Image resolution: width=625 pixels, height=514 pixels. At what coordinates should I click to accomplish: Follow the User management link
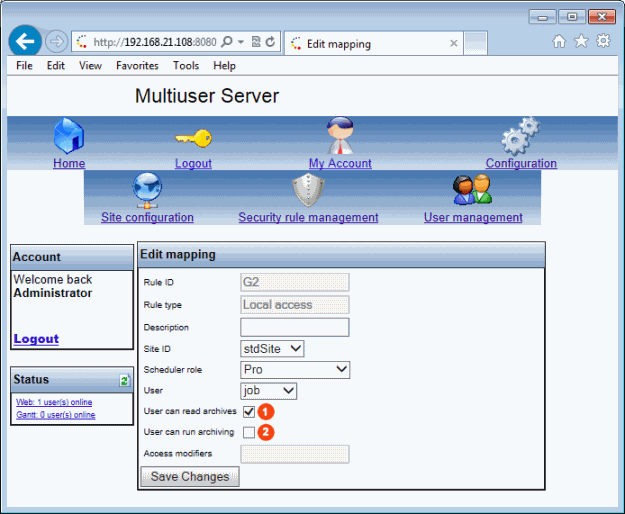tap(473, 218)
